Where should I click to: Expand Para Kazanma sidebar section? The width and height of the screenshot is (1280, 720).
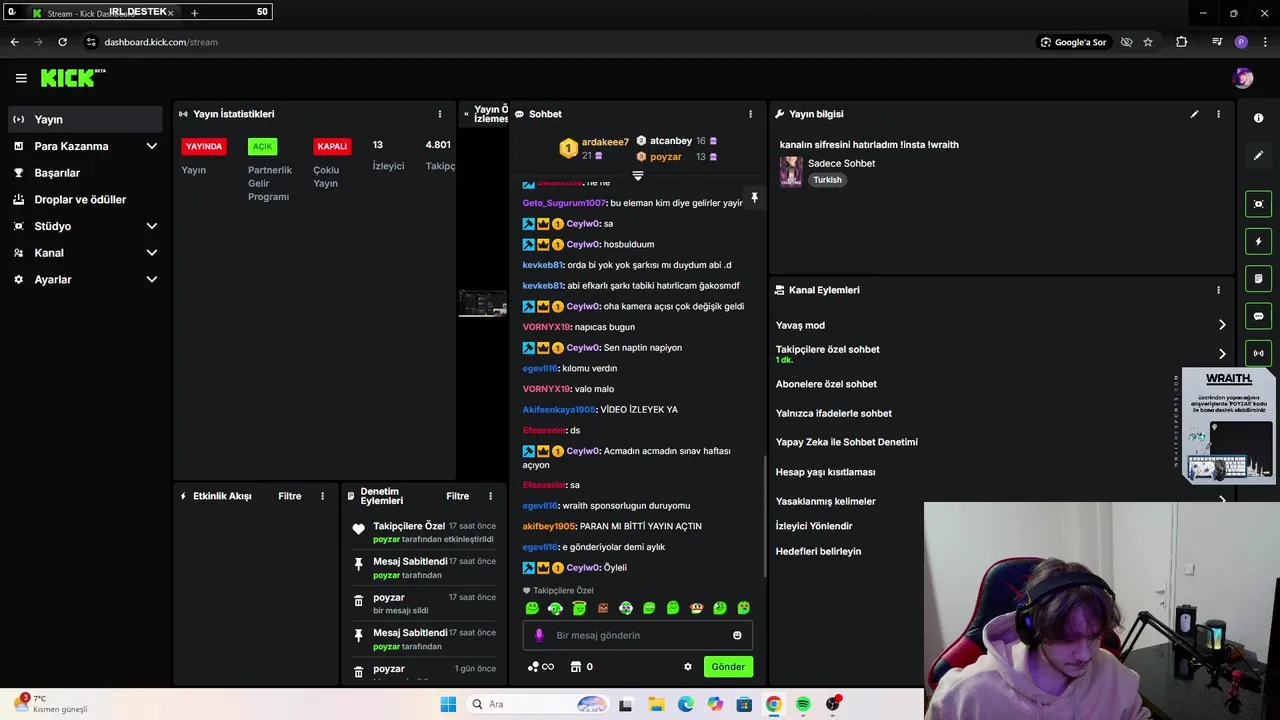coord(85,146)
